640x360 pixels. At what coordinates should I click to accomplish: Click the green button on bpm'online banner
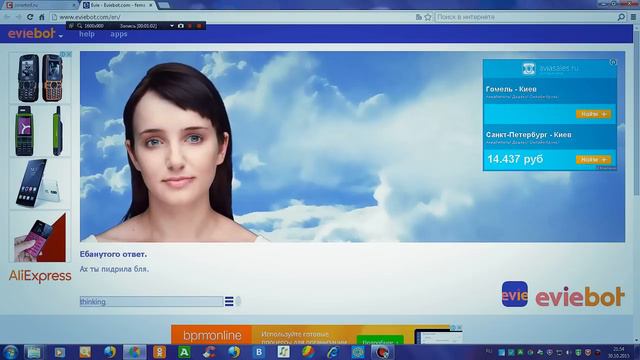click(x=380, y=341)
